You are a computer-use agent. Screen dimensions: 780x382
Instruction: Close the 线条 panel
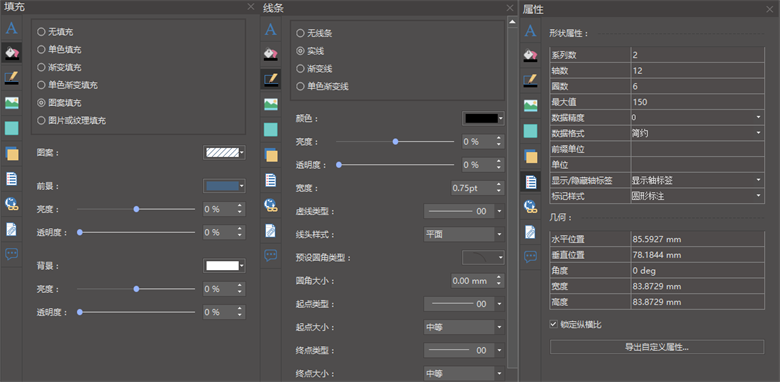(510, 8)
